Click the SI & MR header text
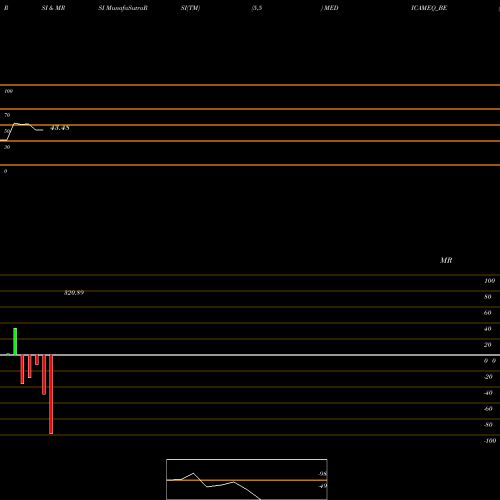Viewport: 500px width, 500px height. tap(53, 8)
